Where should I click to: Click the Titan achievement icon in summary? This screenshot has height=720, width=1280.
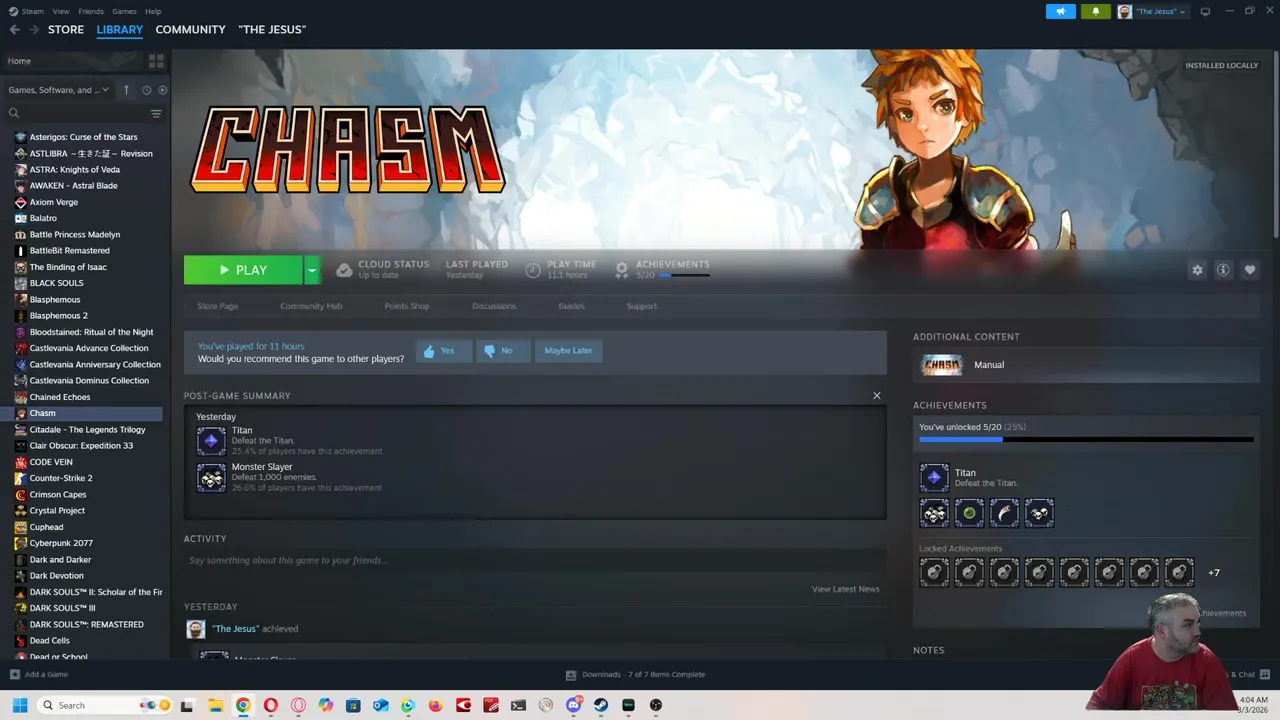(x=211, y=441)
